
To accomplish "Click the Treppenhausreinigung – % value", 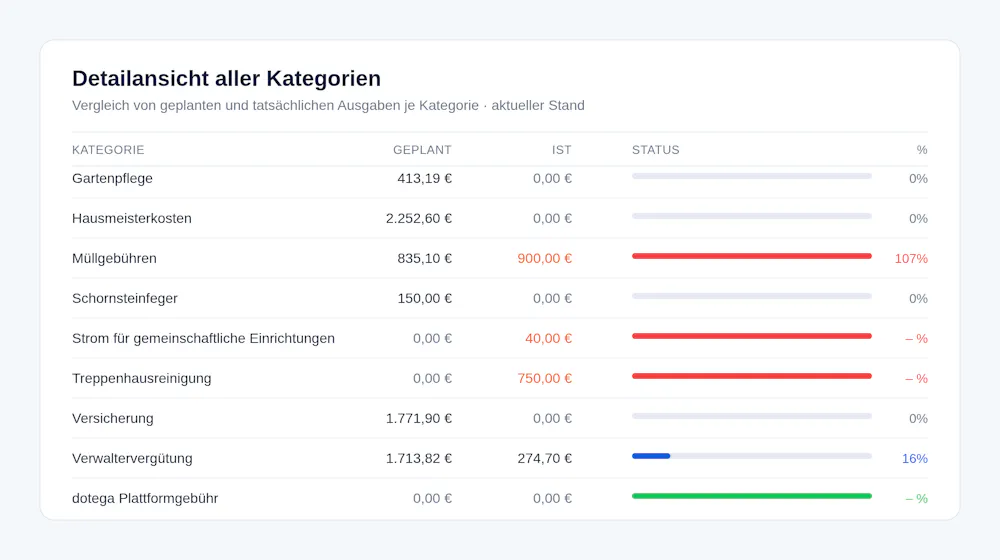I will 916,378.
